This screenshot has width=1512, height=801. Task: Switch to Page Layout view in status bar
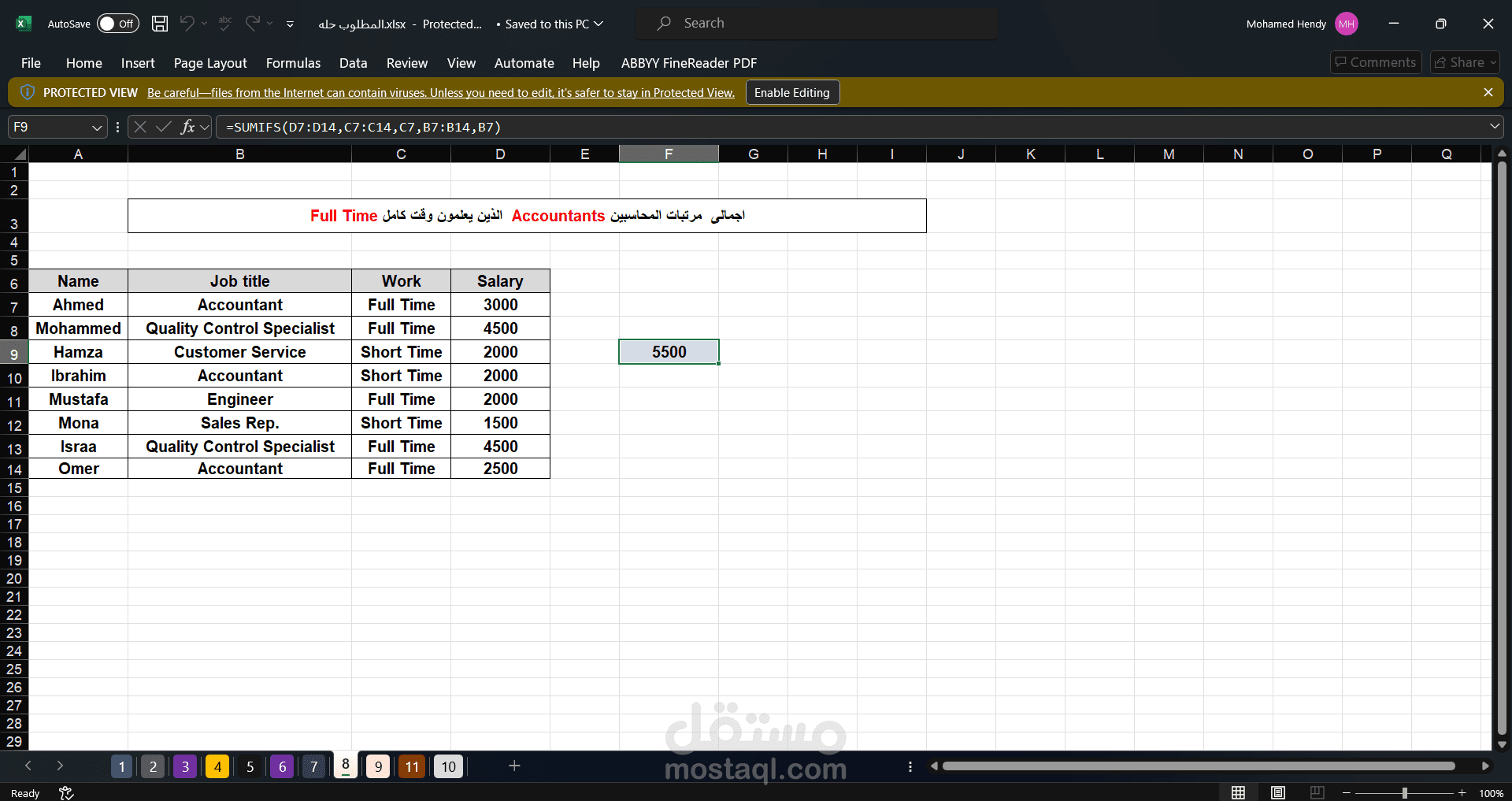[x=1277, y=792]
